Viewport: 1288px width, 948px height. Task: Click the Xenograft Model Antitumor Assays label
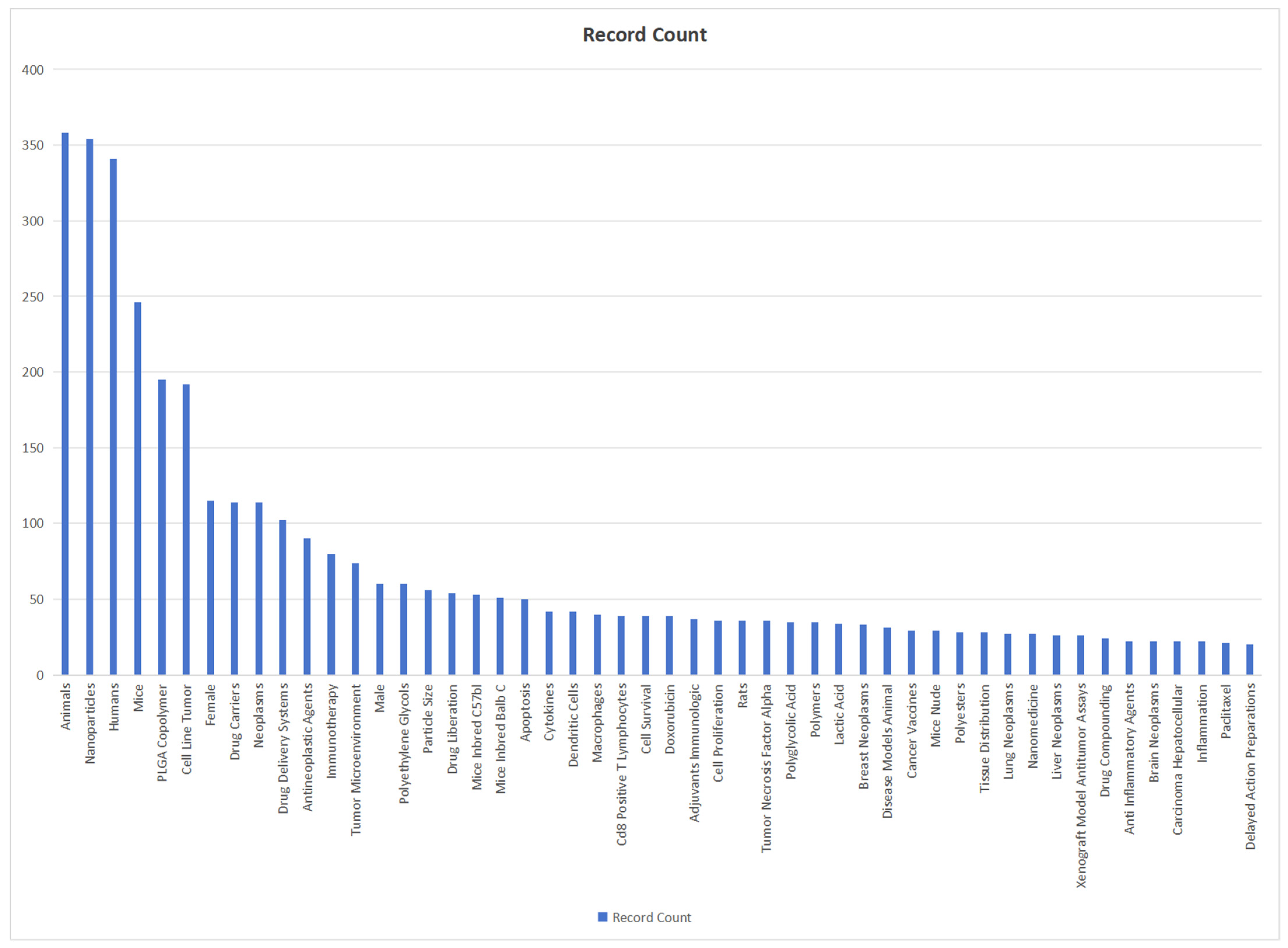pos(1081,785)
